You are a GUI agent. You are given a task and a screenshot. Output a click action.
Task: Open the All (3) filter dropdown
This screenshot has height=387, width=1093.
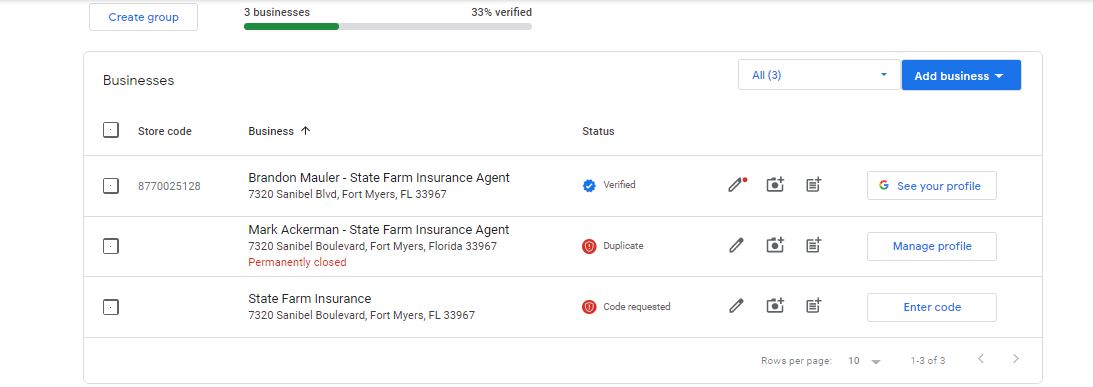(x=819, y=75)
